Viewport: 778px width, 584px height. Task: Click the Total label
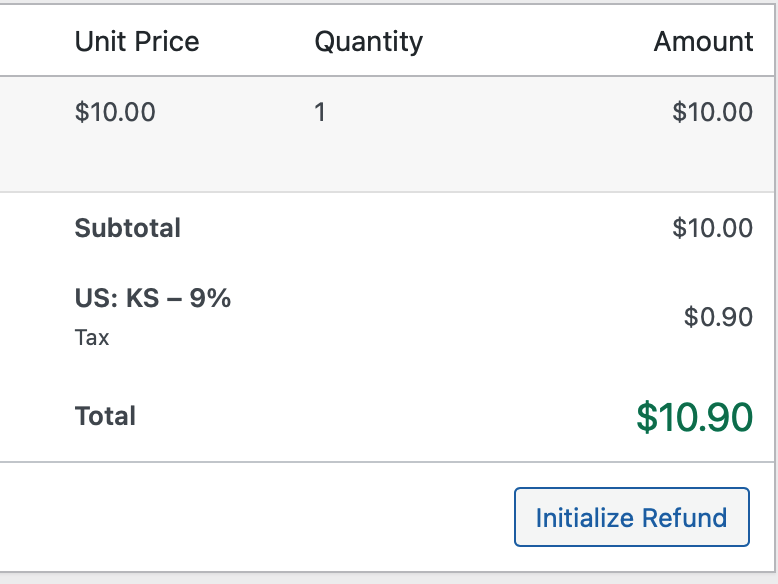coord(105,416)
